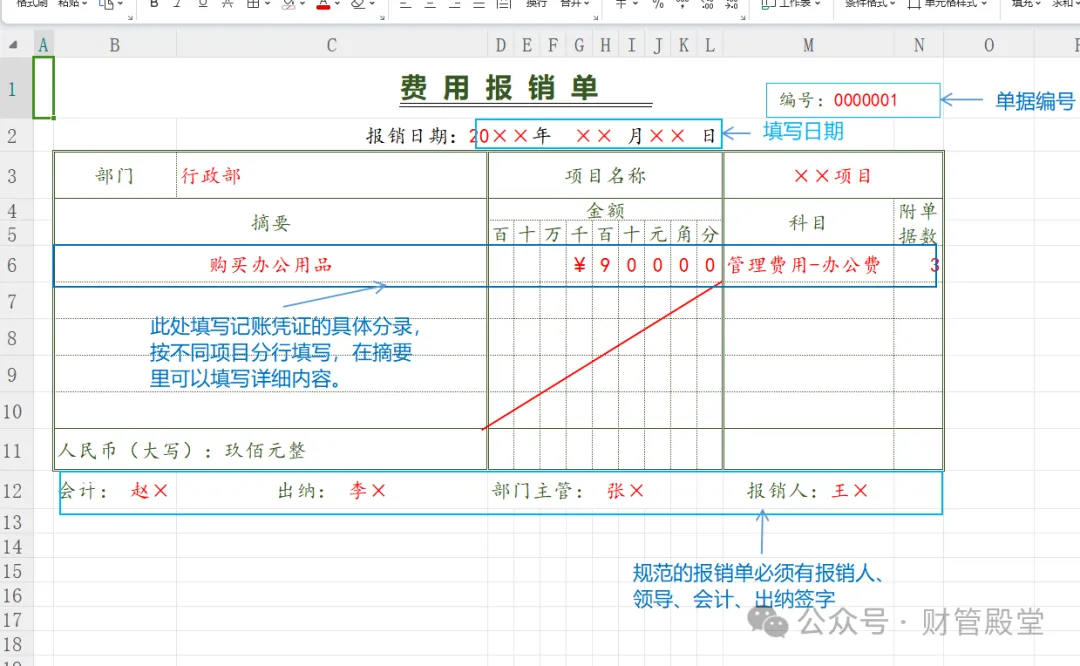Click the 报销人: 王× signature
This screenshot has width=1080, height=666.
click(x=808, y=491)
